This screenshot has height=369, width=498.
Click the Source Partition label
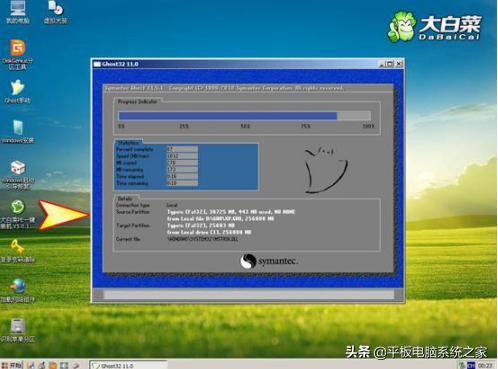click(133, 212)
